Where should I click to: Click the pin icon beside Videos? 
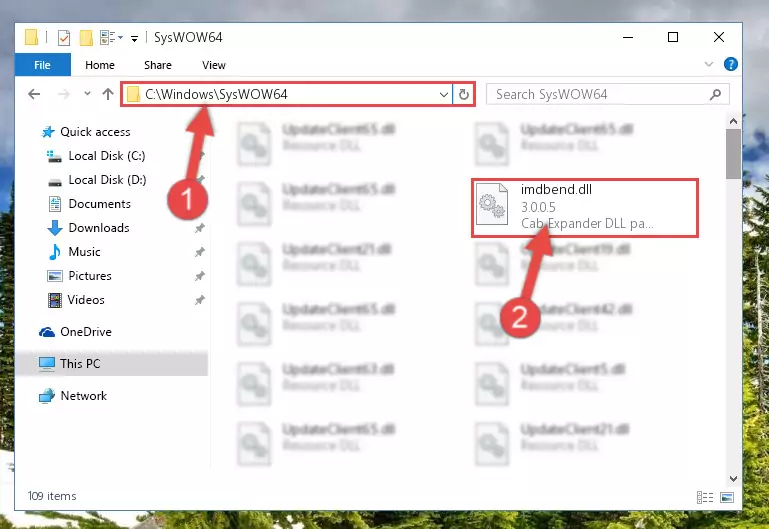pos(199,300)
